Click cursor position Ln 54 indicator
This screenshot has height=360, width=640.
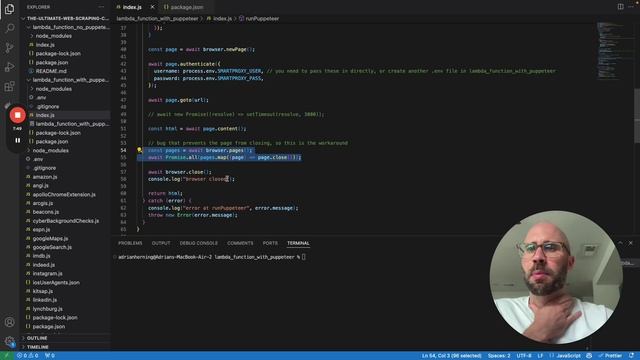(x=451, y=356)
